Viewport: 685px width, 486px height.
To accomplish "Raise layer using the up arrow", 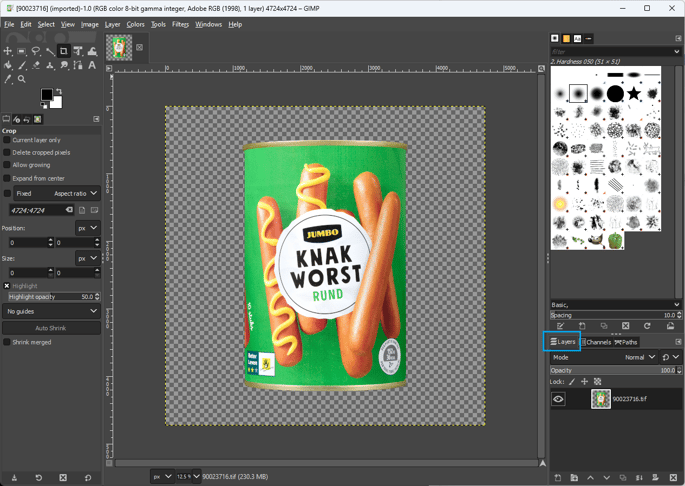I will [x=590, y=478].
